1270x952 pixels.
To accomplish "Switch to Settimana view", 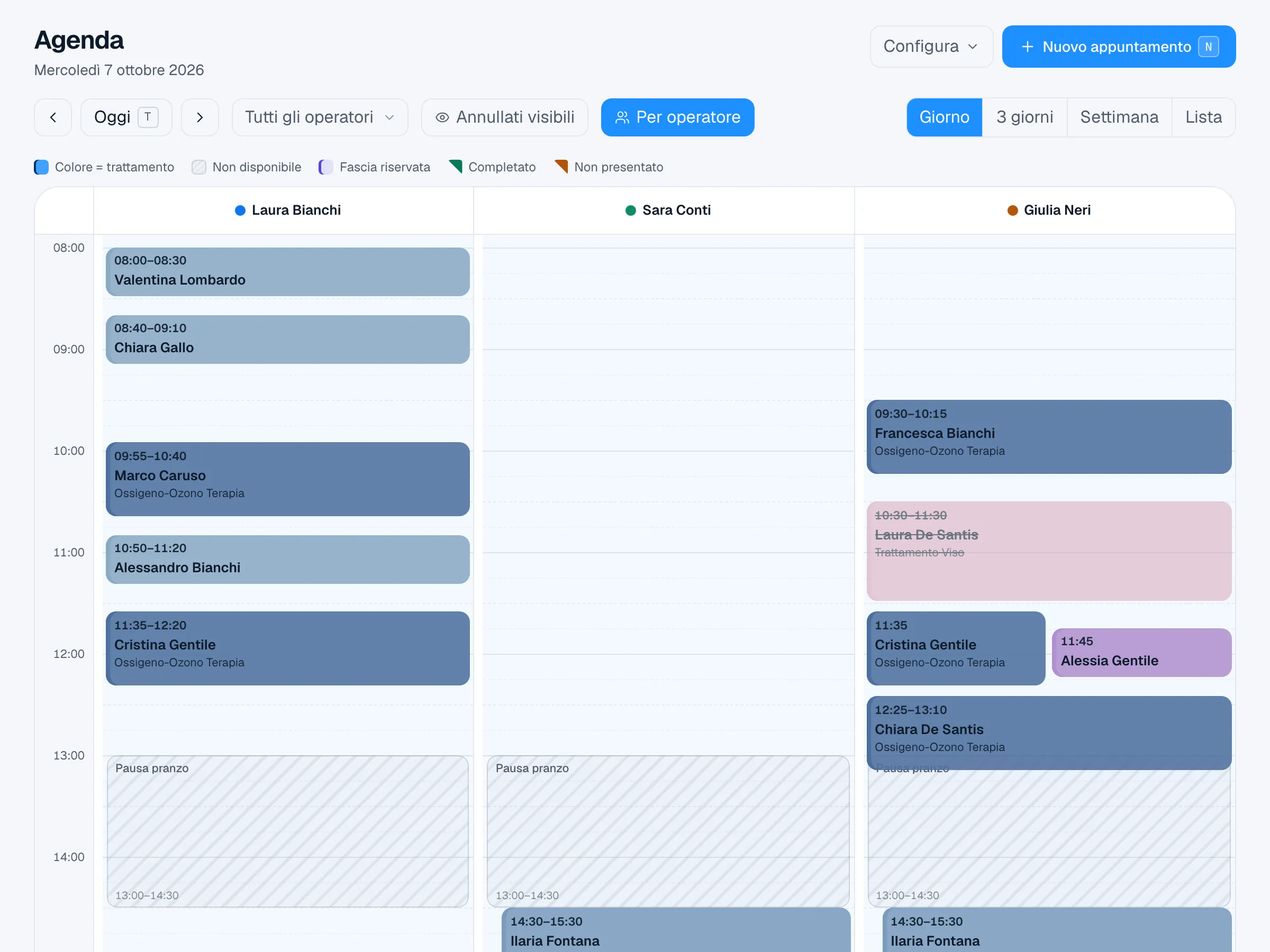I will [1119, 117].
